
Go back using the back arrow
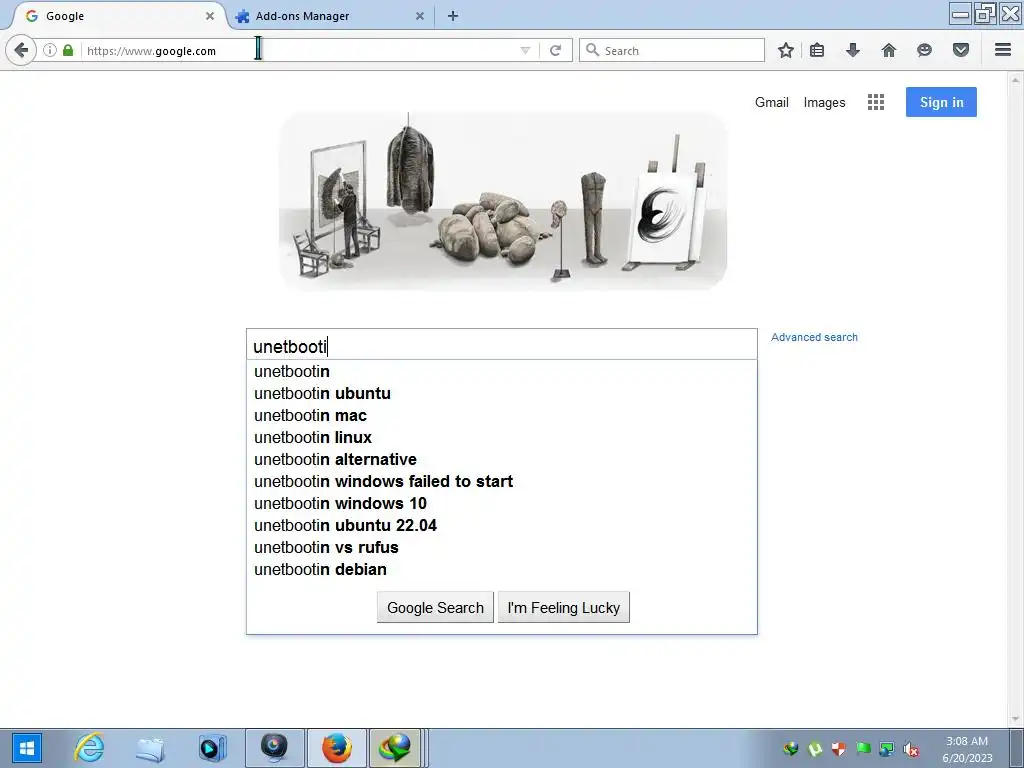[21, 50]
